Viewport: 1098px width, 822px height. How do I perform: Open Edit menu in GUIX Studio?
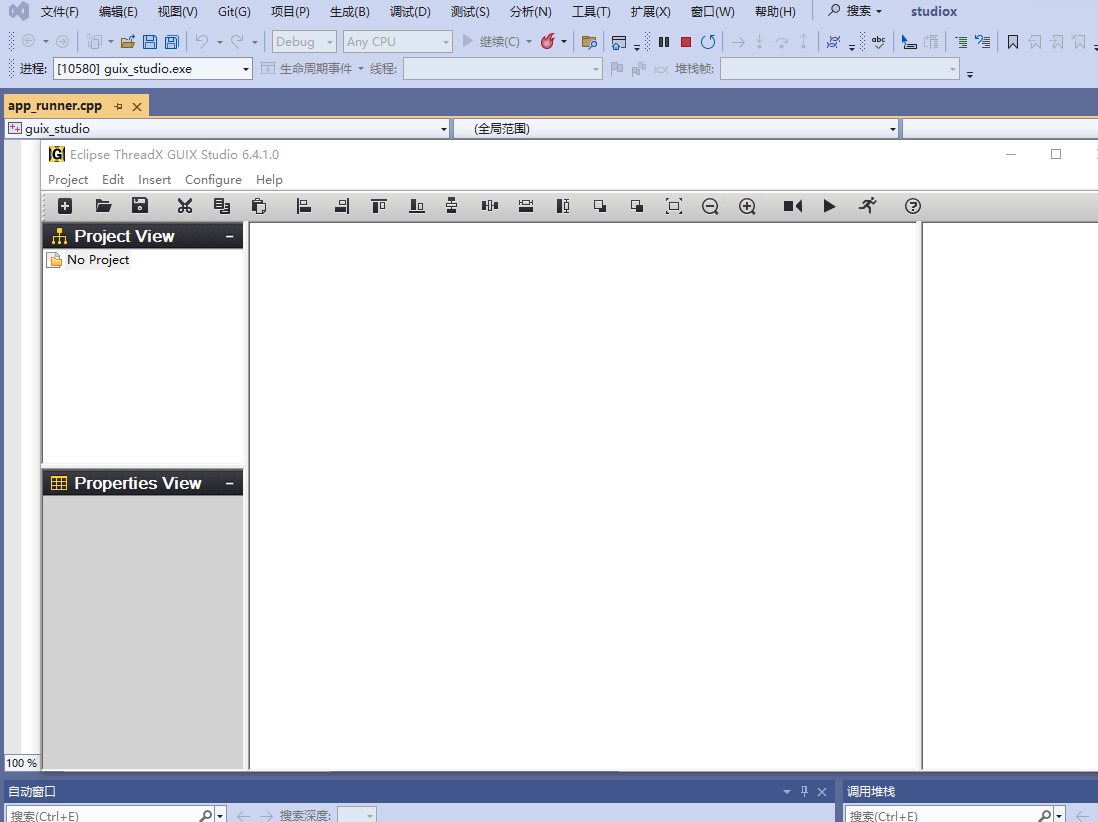pyautogui.click(x=113, y=180)
